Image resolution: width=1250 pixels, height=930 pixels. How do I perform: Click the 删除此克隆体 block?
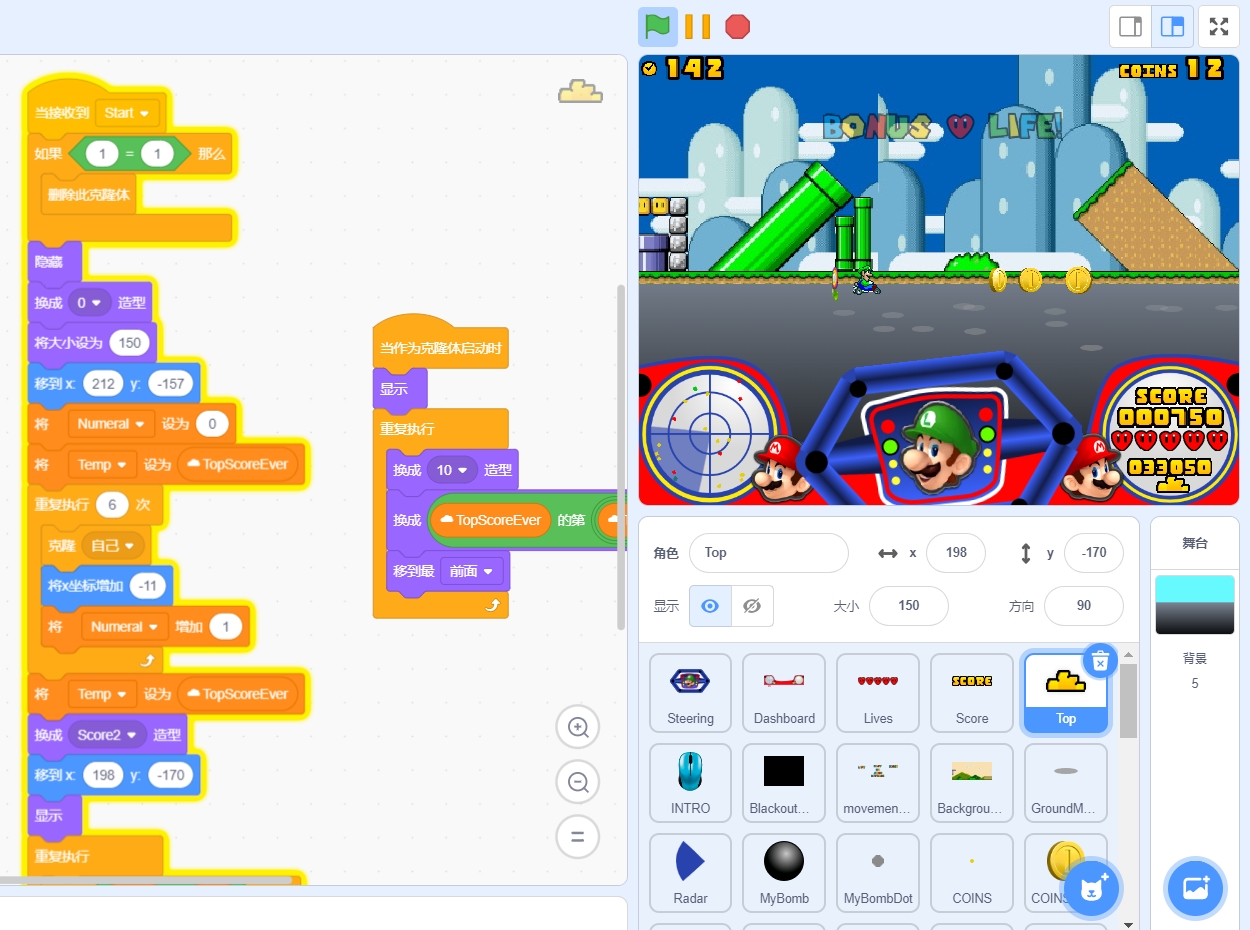click(88, 194)
